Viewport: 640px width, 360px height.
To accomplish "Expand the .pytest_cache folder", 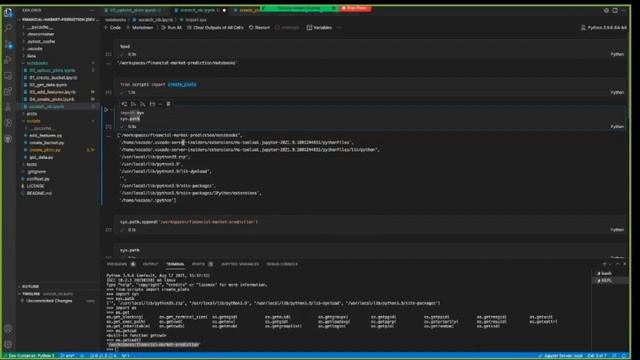I will pyautogui.click(x=41, y=42).
